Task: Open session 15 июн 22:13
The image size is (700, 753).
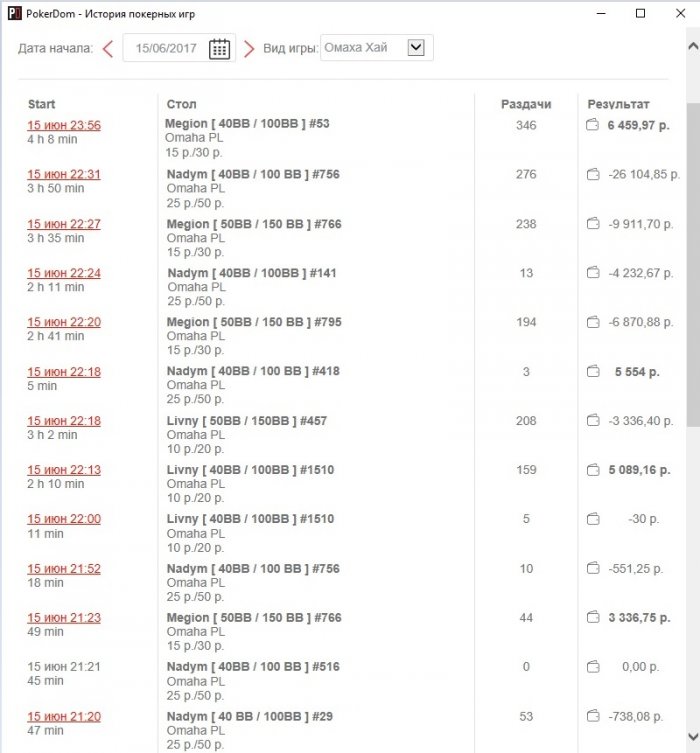Action: pyautogui.click(x=64, y=470)
